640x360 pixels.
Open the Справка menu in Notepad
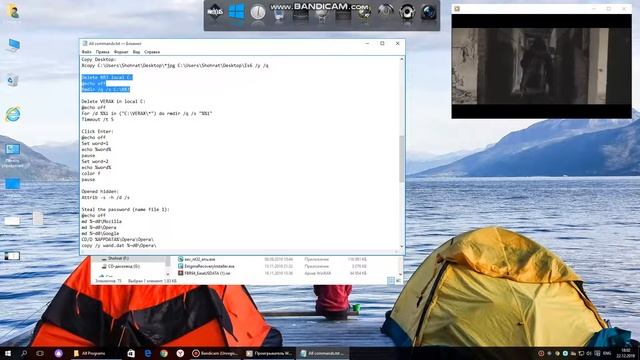pyautogui.click(x=152, y=52)
